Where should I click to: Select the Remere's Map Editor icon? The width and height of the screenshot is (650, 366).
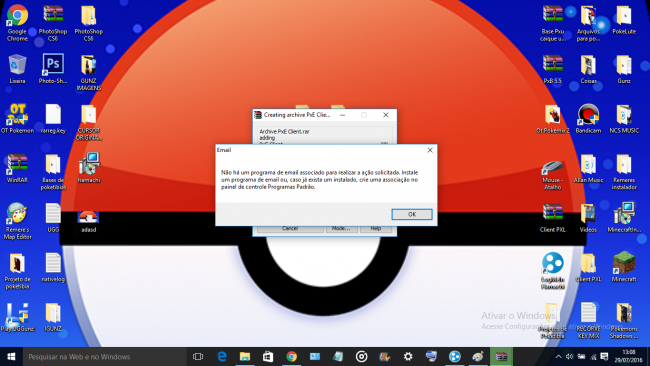pyautogui.click(x=17, y=221)
